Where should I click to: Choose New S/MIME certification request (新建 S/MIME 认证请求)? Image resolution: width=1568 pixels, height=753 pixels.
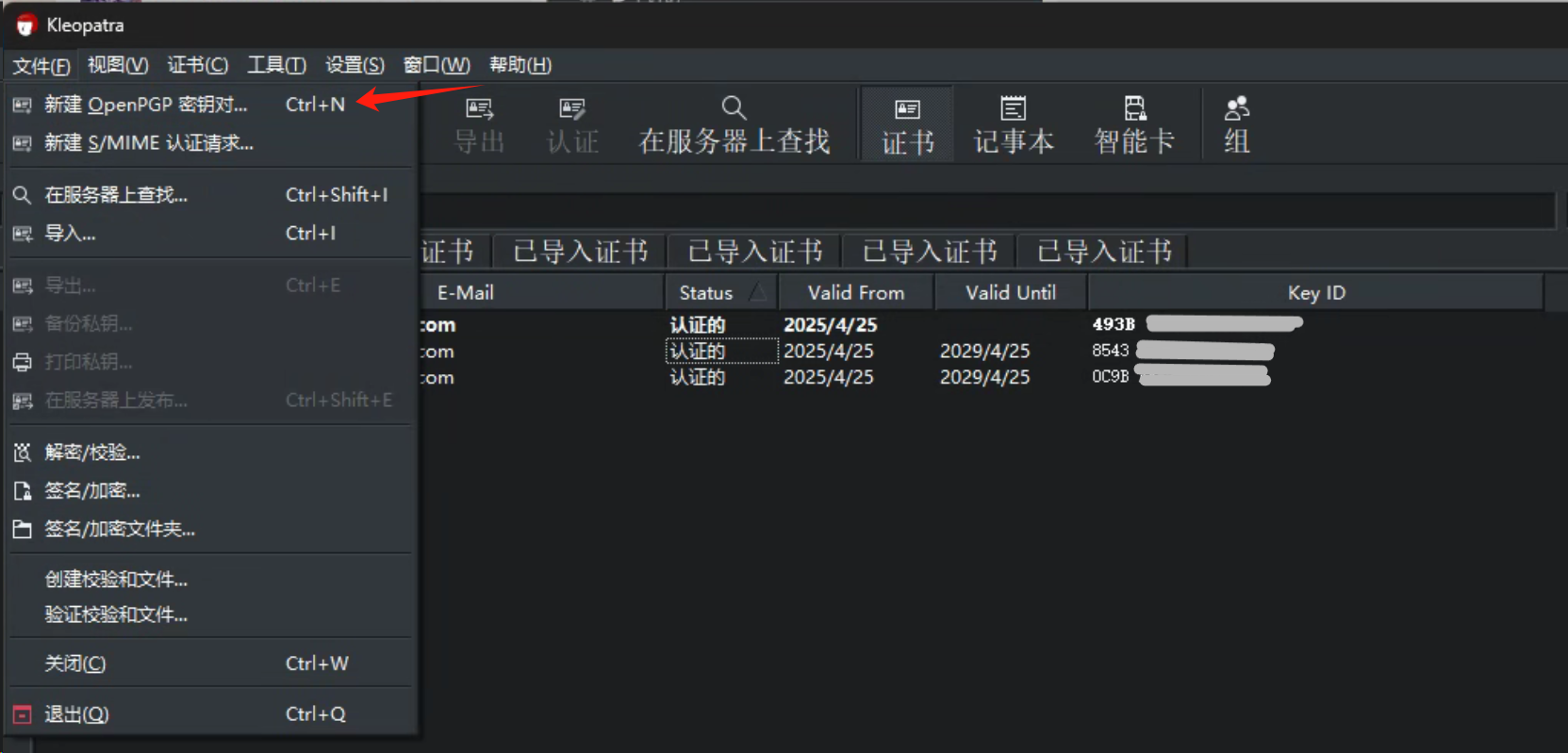(149, 143)
